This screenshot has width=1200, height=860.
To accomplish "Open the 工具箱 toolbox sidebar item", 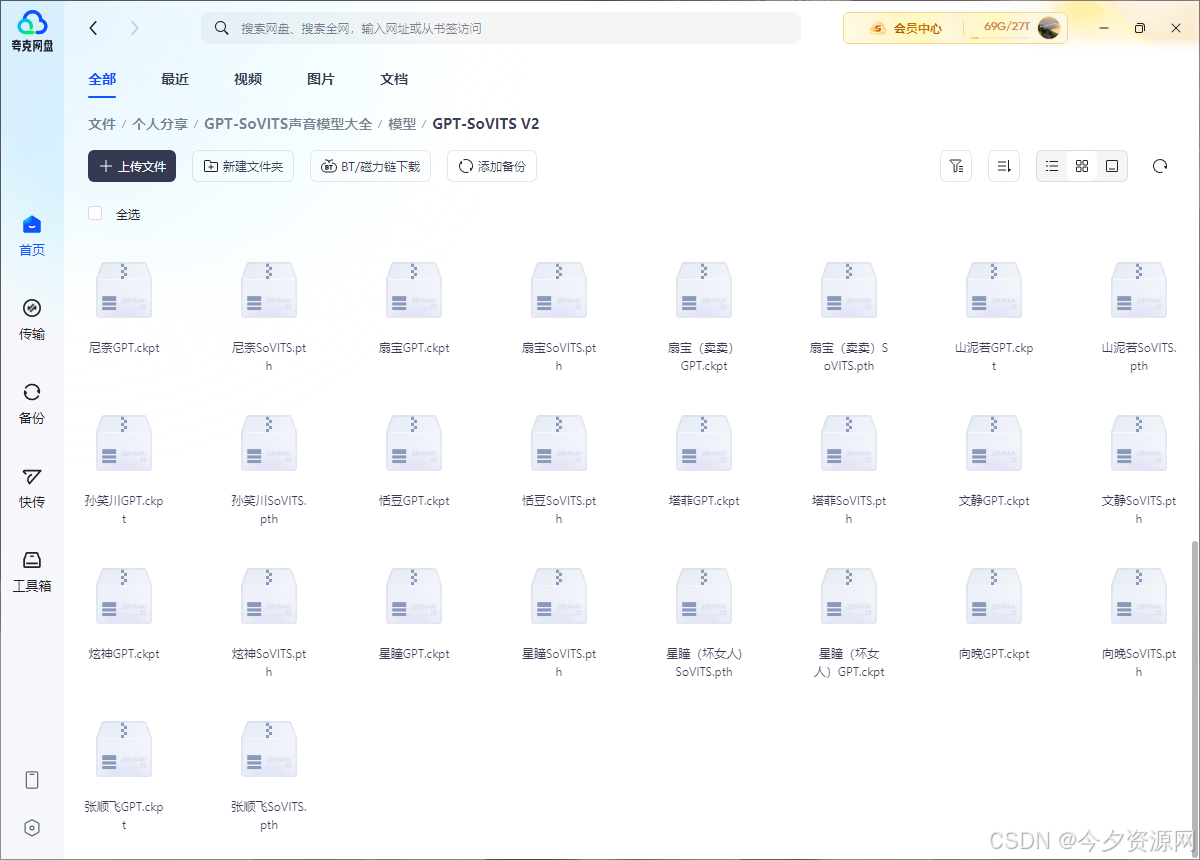I will [32, 572].
